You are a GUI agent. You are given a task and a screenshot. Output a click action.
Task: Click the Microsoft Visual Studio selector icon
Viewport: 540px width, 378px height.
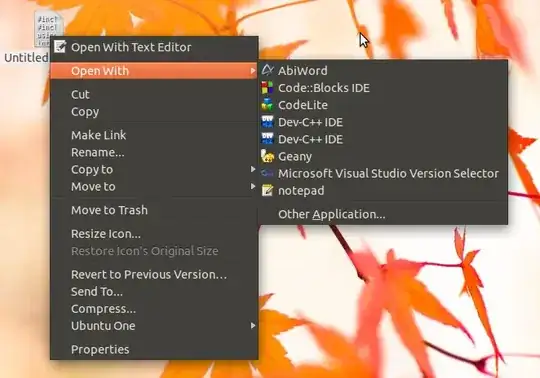pyautogui.click(x=267, y=173)
